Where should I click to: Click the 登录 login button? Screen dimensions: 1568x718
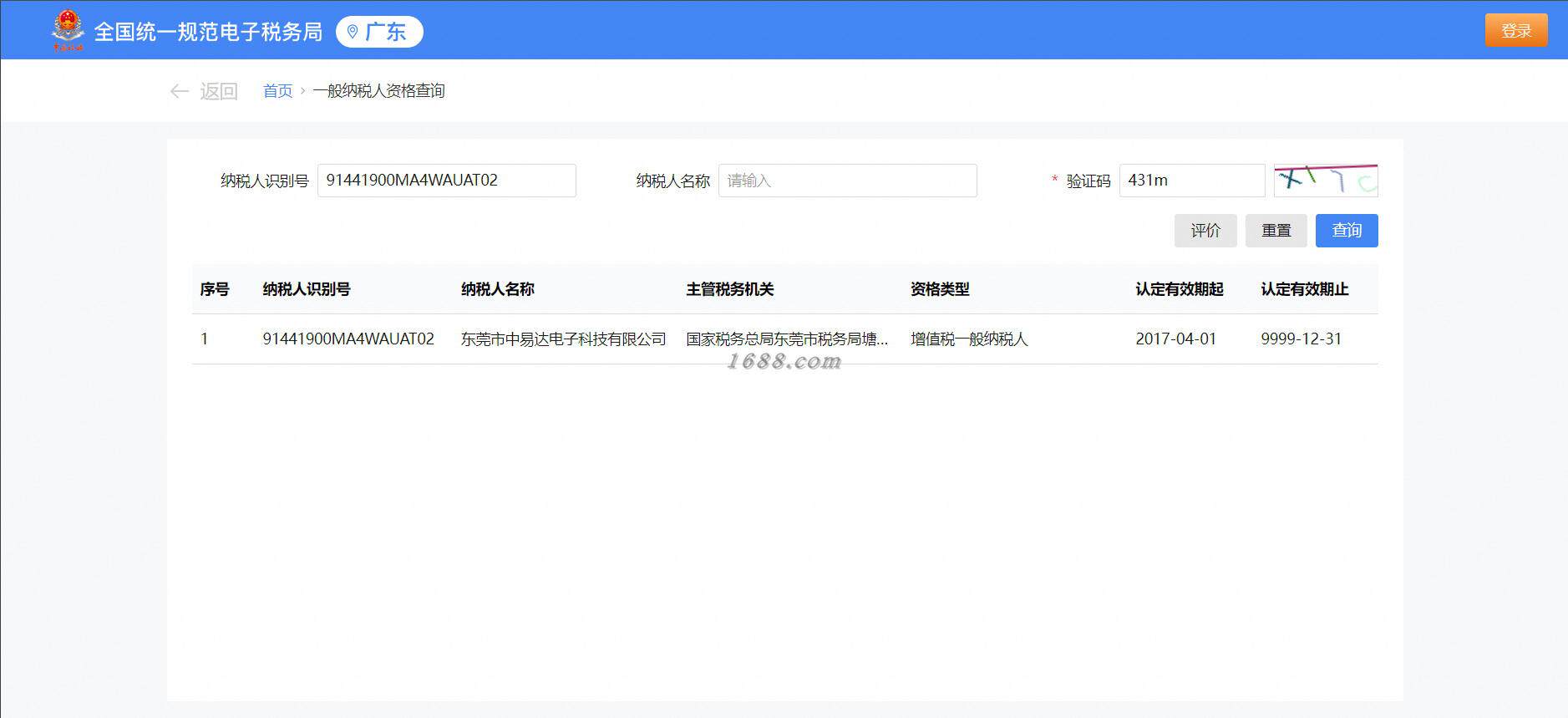tap(1515, 31)
